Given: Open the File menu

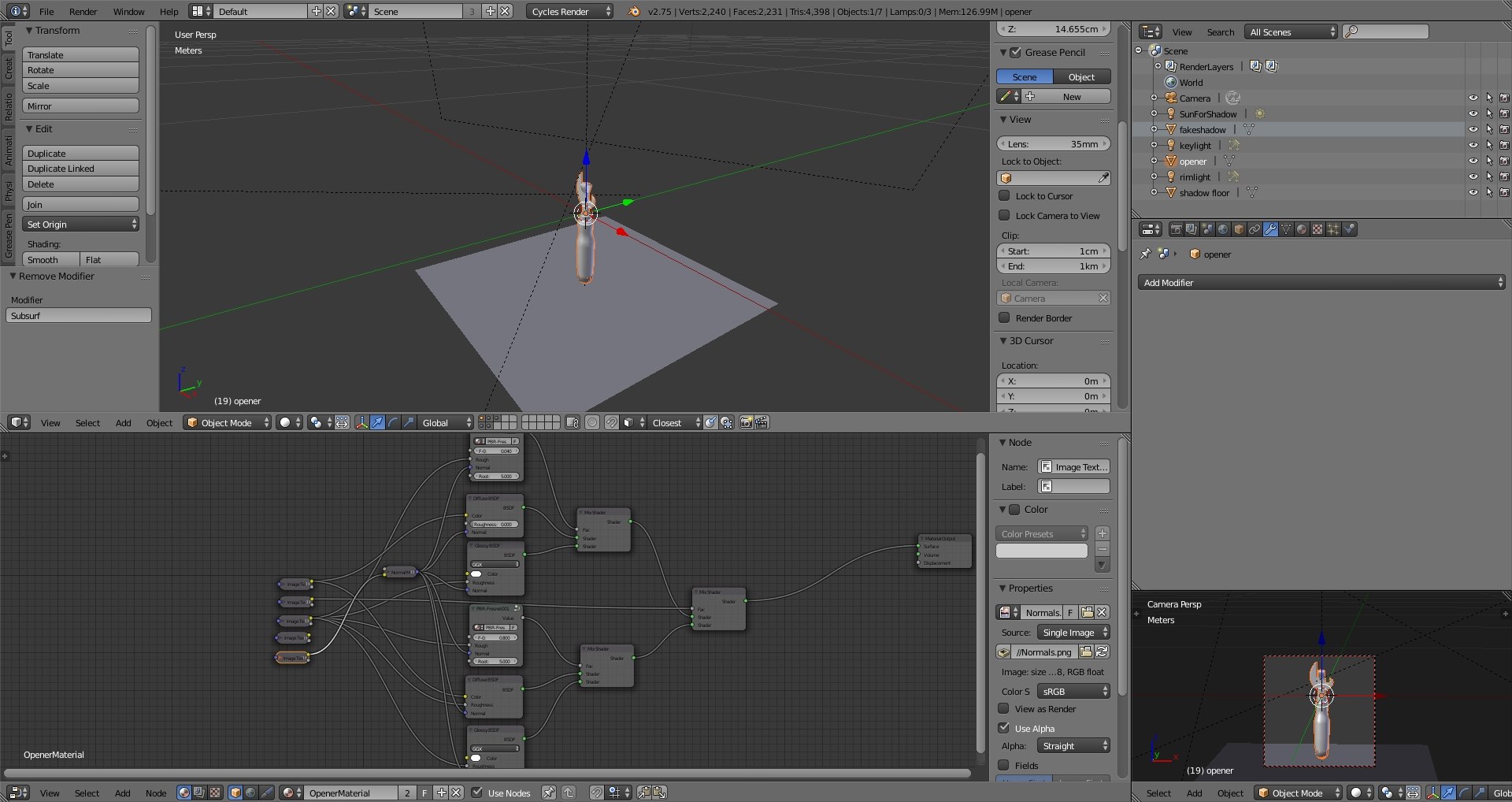Looking at the screenshot, I should tap(46, 11).
